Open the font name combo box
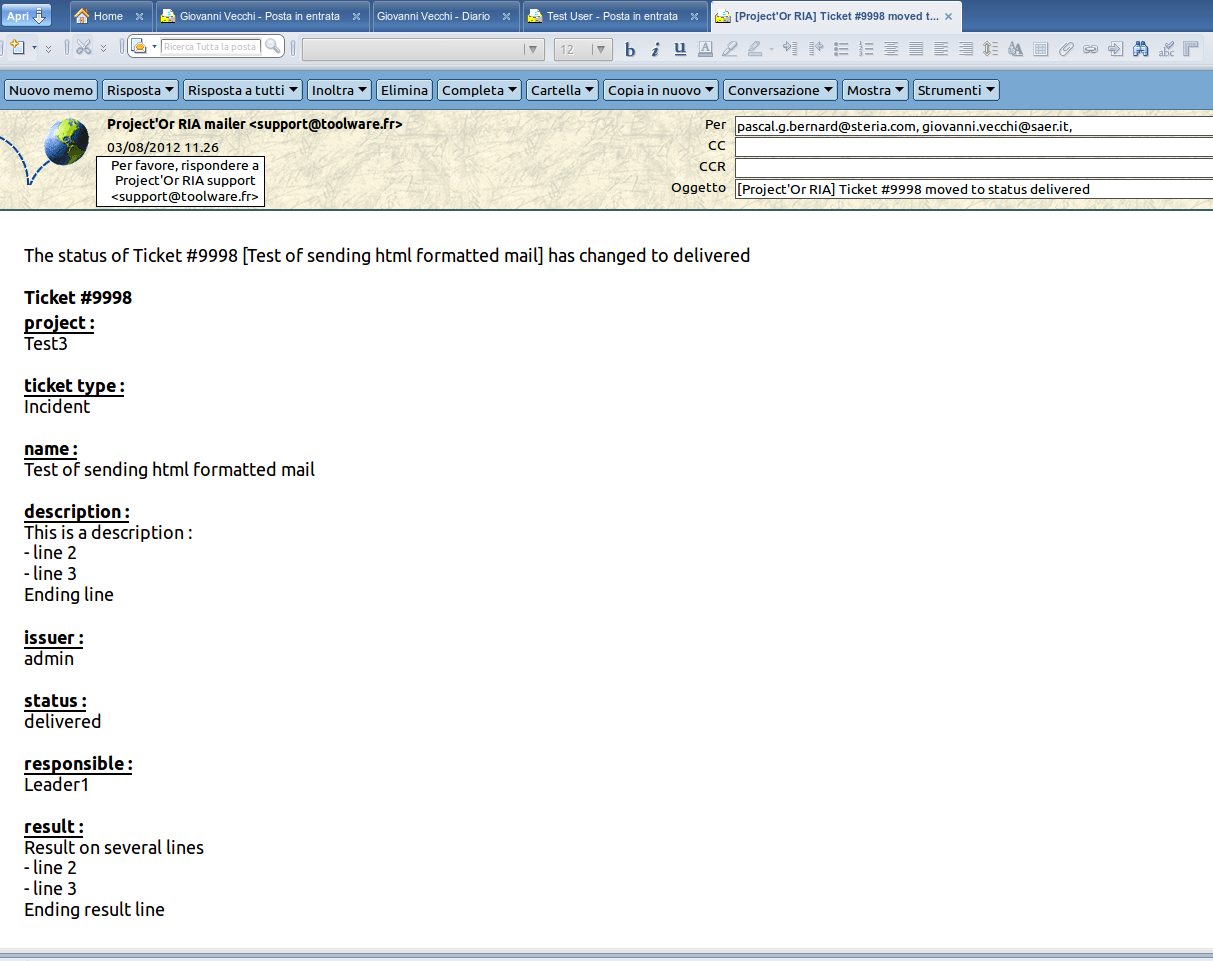Screen dimensions: 1213x961 click(x=423, y=49)
